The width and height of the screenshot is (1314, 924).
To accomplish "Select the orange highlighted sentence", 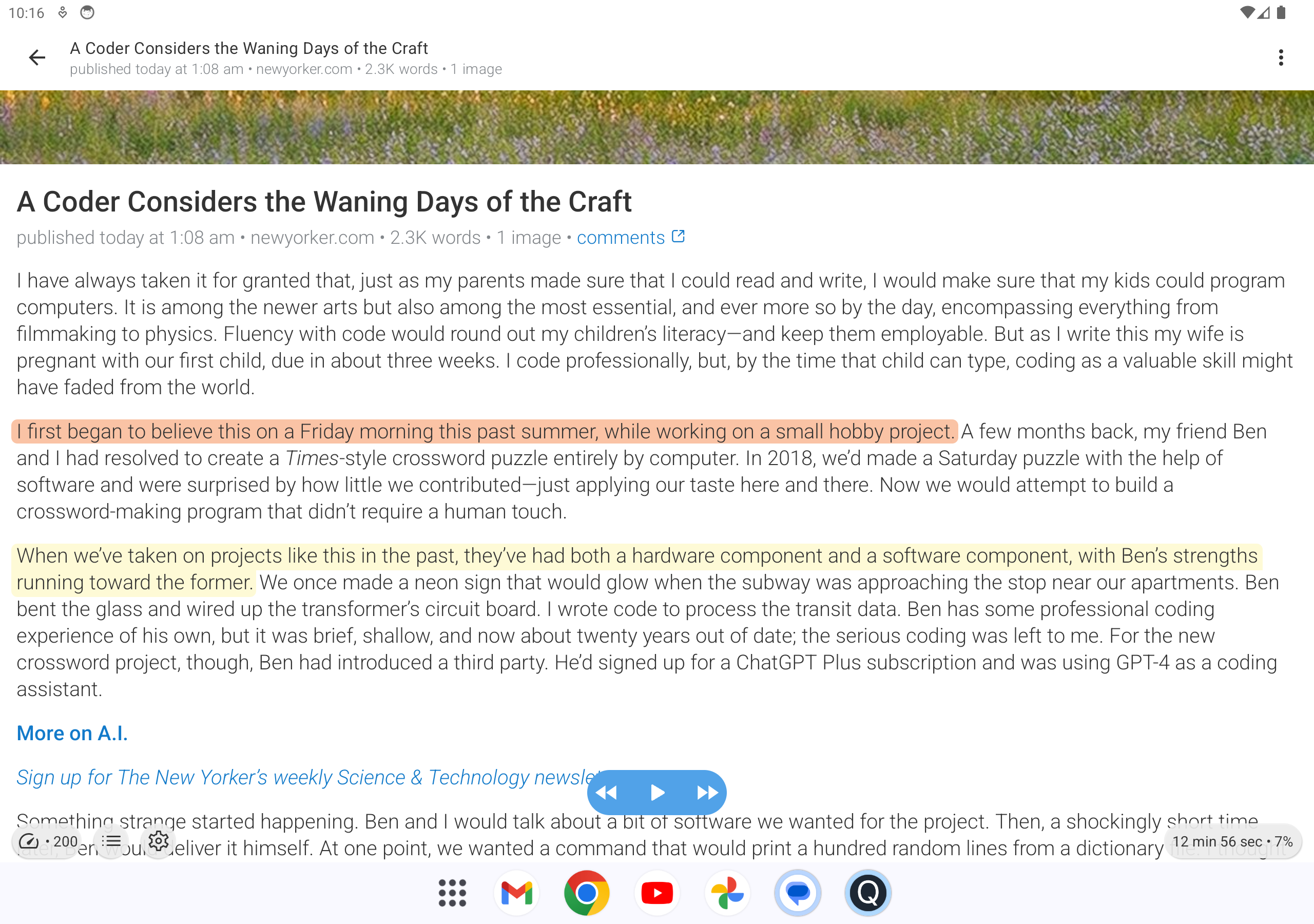I will click(x=481, y=432).
